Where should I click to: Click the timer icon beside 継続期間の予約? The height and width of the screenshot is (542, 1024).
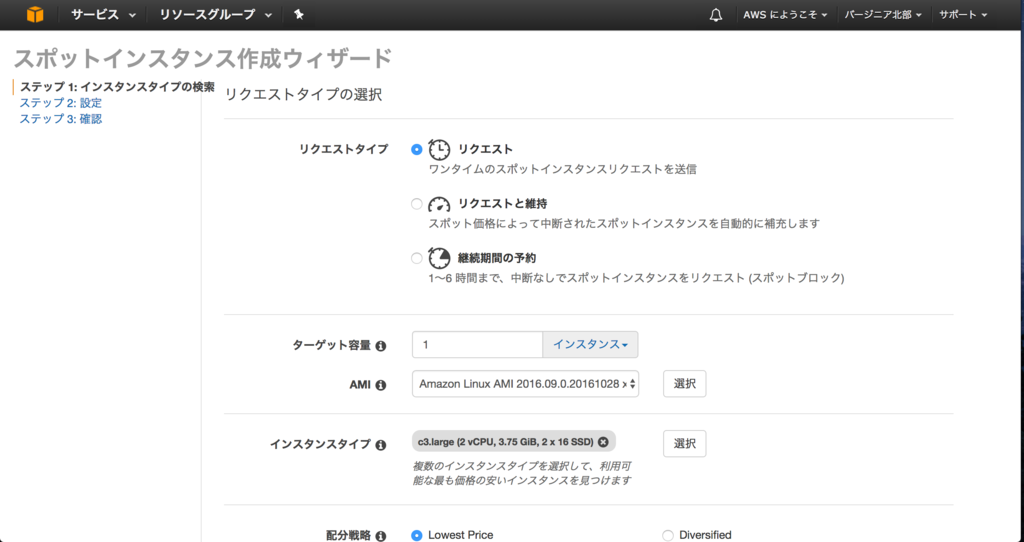439,258
